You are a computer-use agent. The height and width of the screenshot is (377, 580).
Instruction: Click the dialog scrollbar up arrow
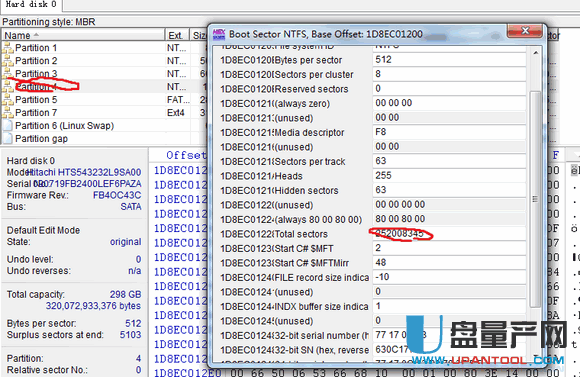(x=535, y=53)
